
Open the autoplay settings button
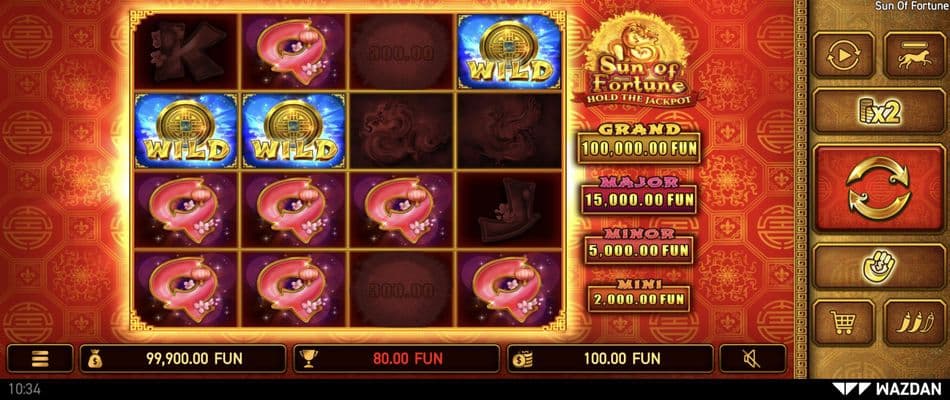click(843, 55)
